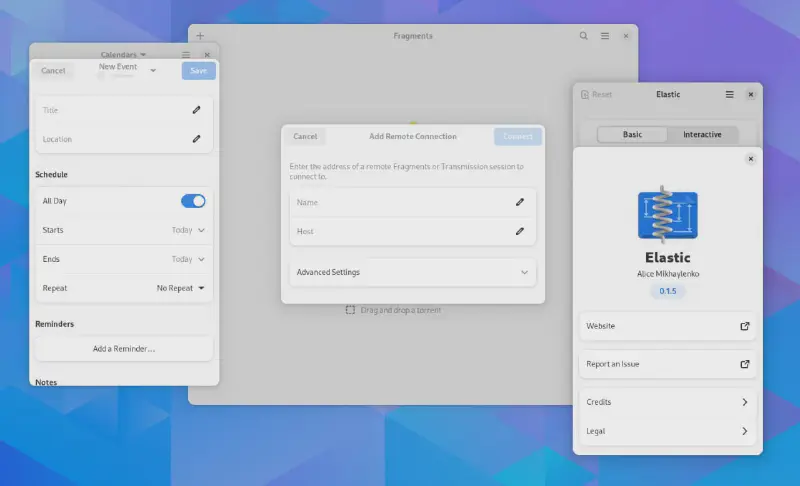The image size is (800, 486).
Task: Open the Starts date dropdown
Action: 188,230
